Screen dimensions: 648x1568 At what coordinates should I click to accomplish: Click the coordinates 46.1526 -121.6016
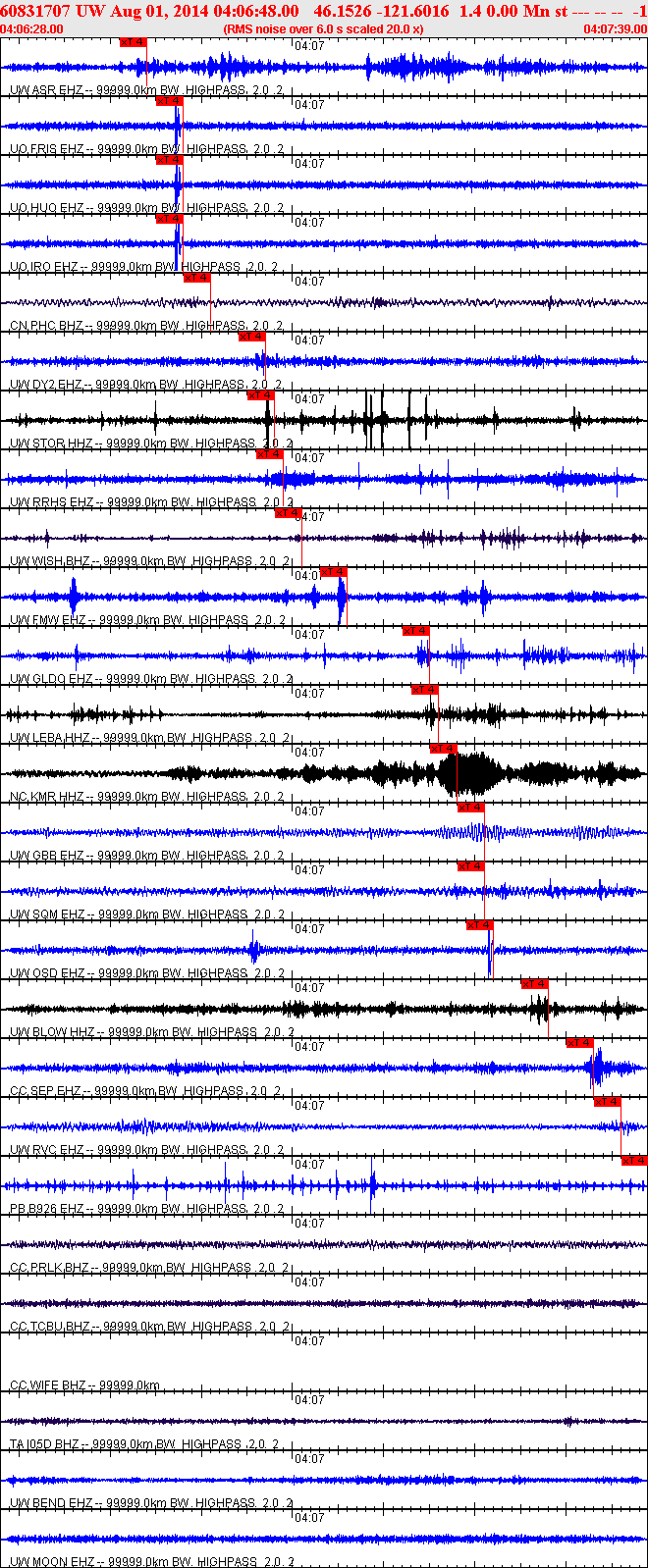tap(381, 11)
